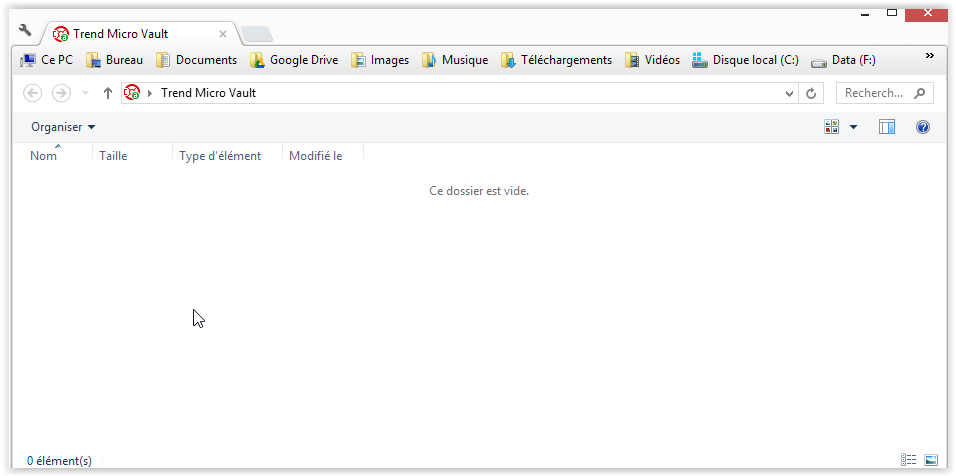Viewport: 956px width, 476px height.
Task: Sort by Modifié le column
Action: [323, 155]
